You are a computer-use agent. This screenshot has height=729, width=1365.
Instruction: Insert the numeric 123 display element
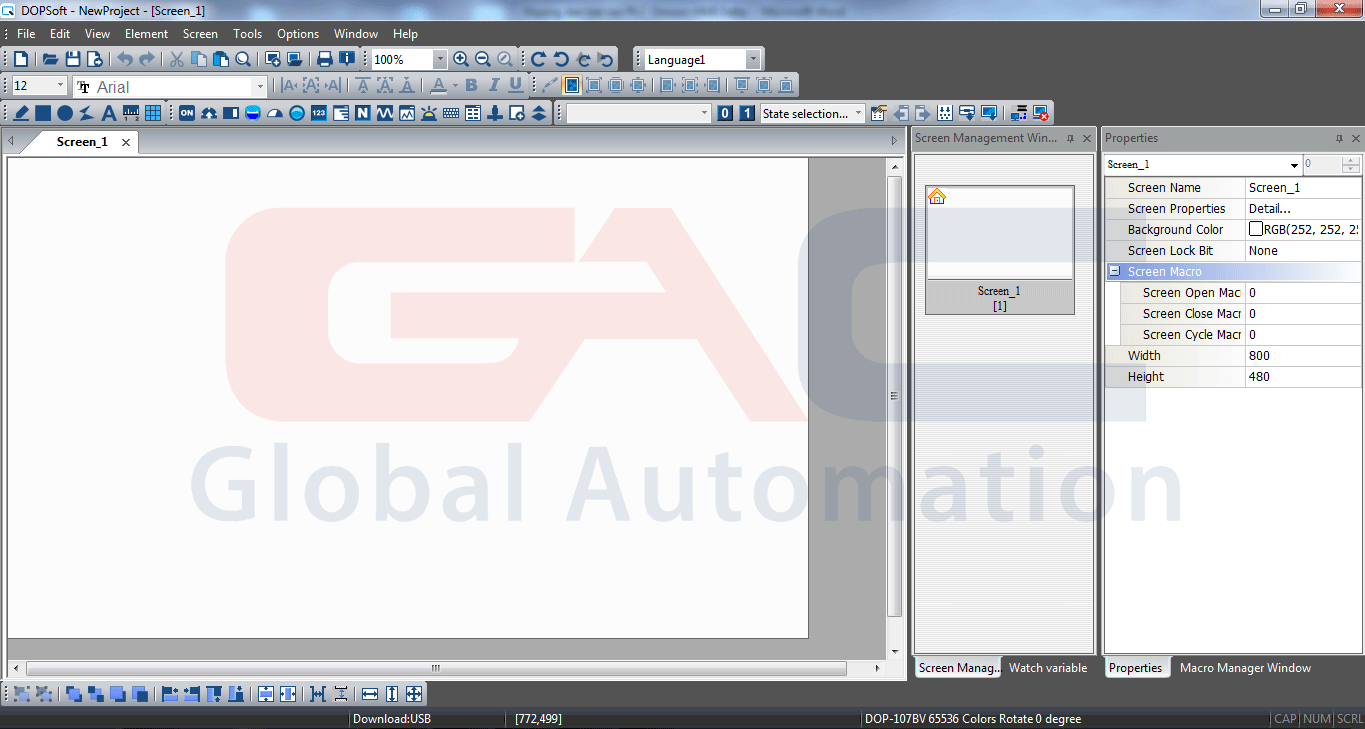(318, 113)
